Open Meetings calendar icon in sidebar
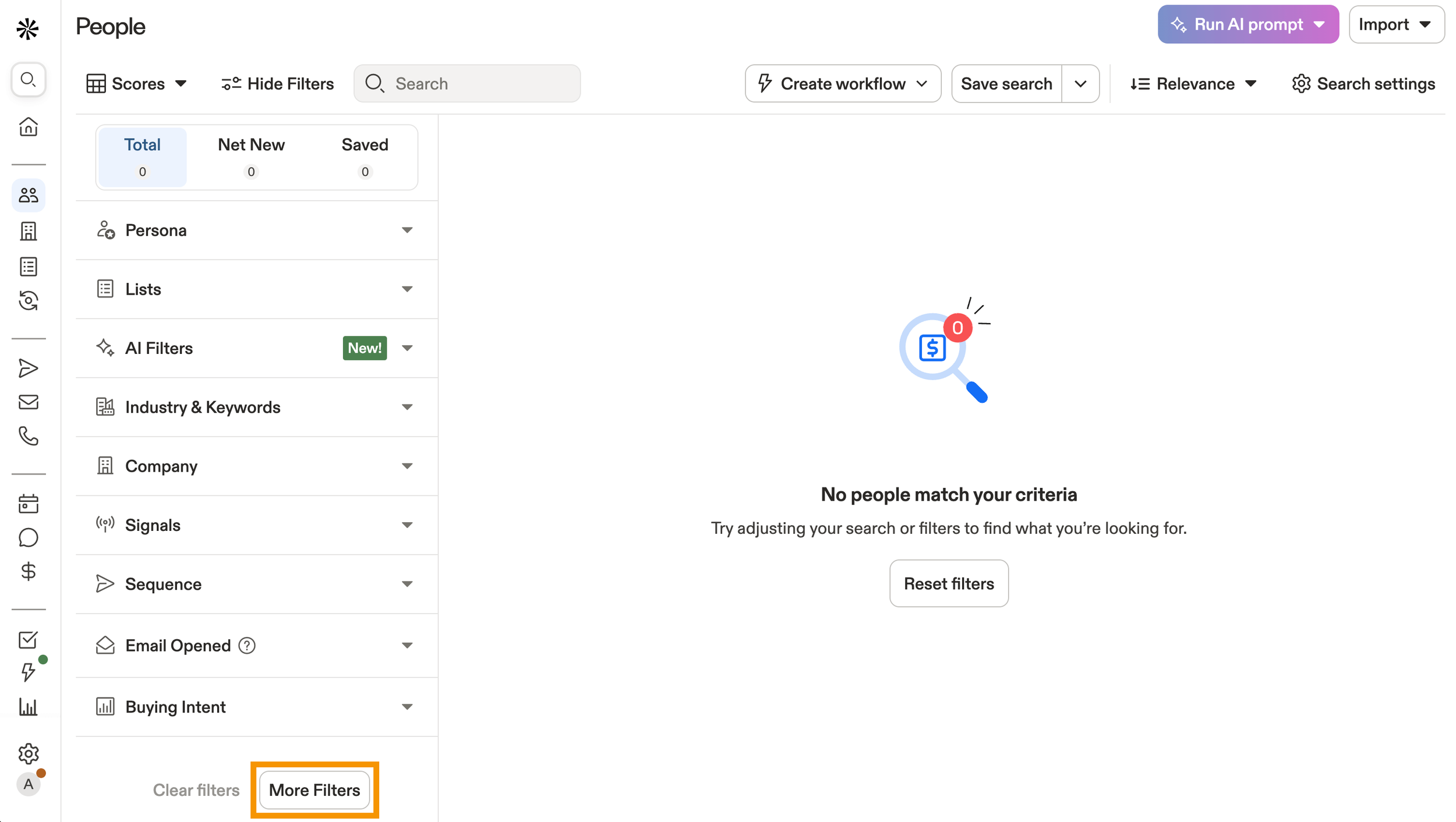Screen dimensions: 1456x822 point(28,504)
